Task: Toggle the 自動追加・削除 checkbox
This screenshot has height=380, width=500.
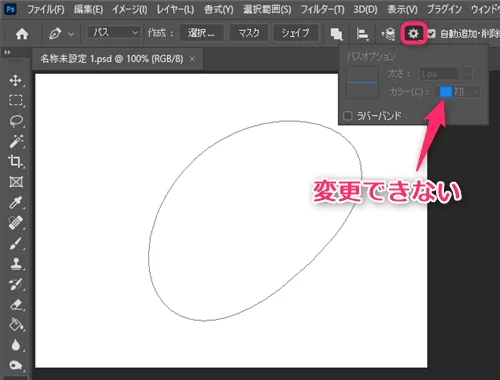Action: click(x=432, y=33)
